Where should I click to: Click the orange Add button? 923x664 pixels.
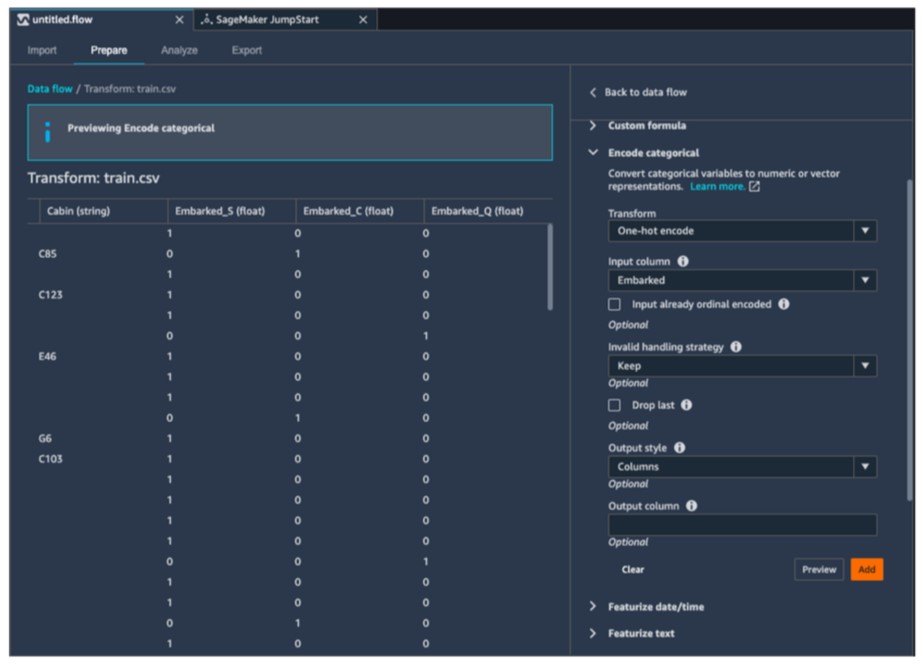click(x=866, y=569)
